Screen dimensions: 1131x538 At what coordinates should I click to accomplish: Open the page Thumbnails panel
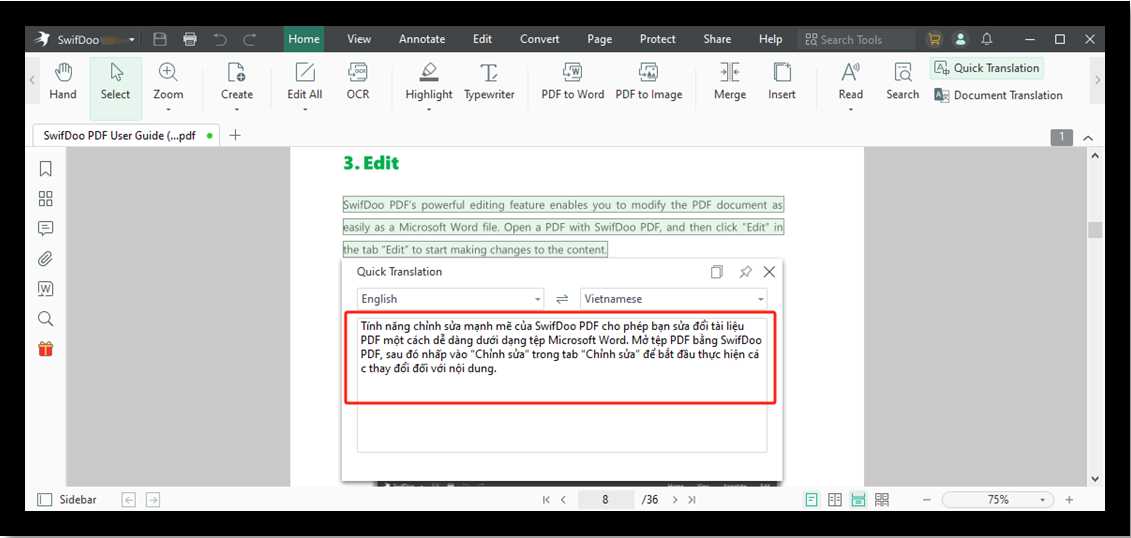(x=45, y=198)
